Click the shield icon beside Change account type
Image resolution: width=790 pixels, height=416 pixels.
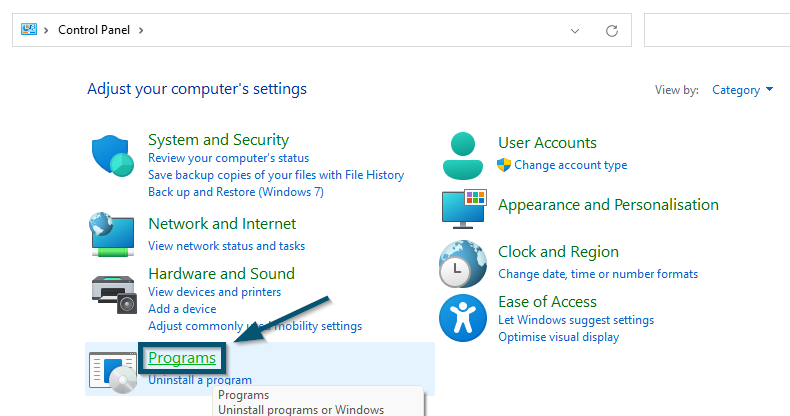click(504, 165)
